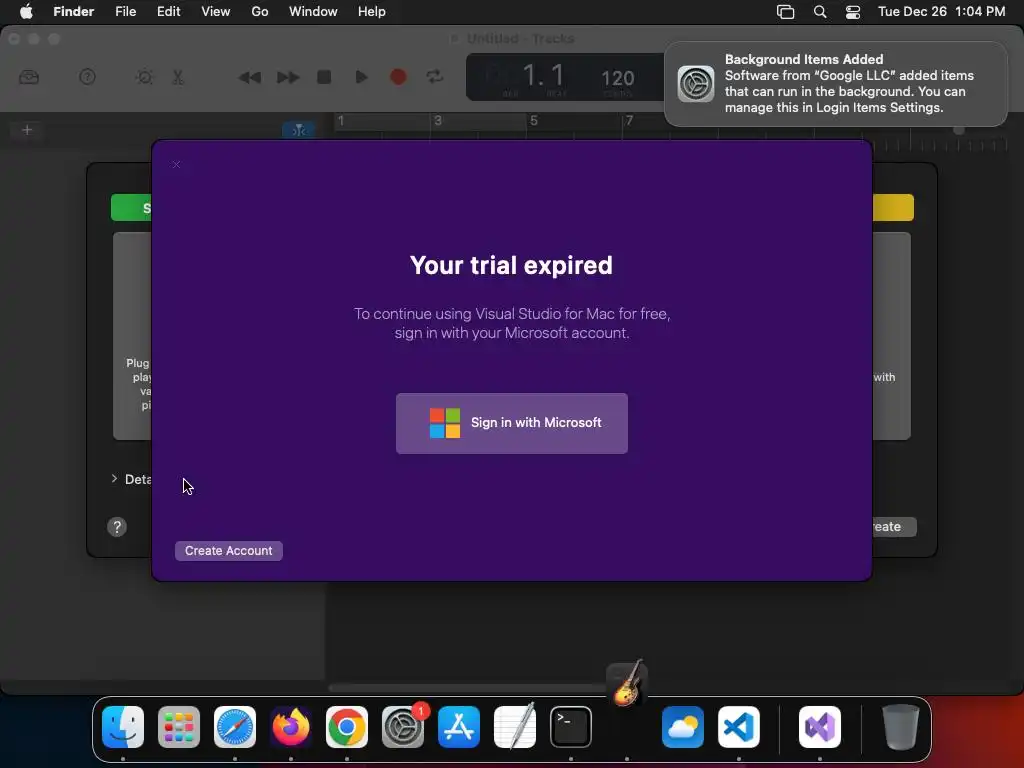
Task: Open Google Chrome from the Dock
Action: point(347,727)
